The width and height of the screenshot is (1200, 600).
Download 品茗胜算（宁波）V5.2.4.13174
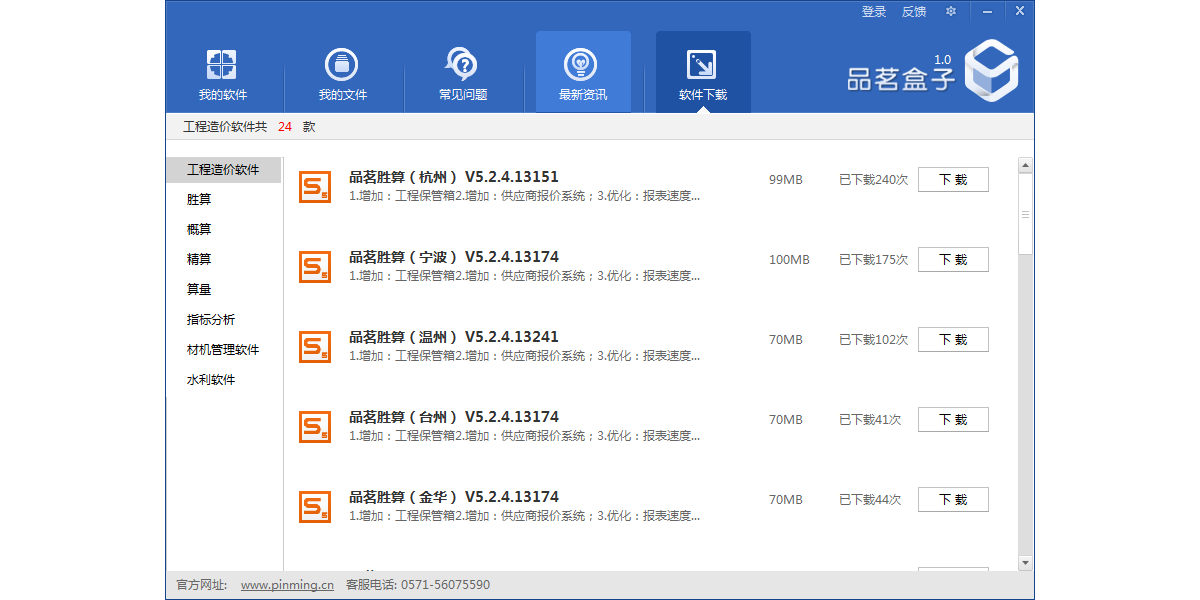(953, 260)
